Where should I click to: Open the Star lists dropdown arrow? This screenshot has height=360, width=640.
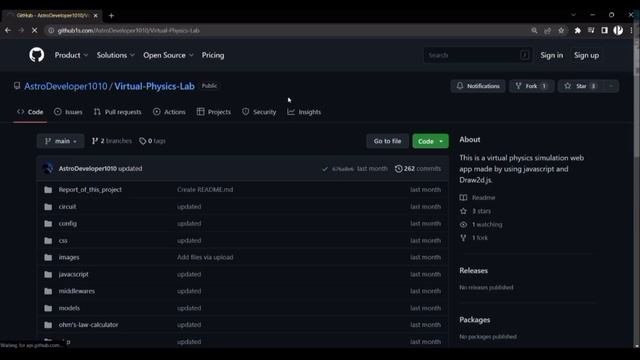point(611,86)
